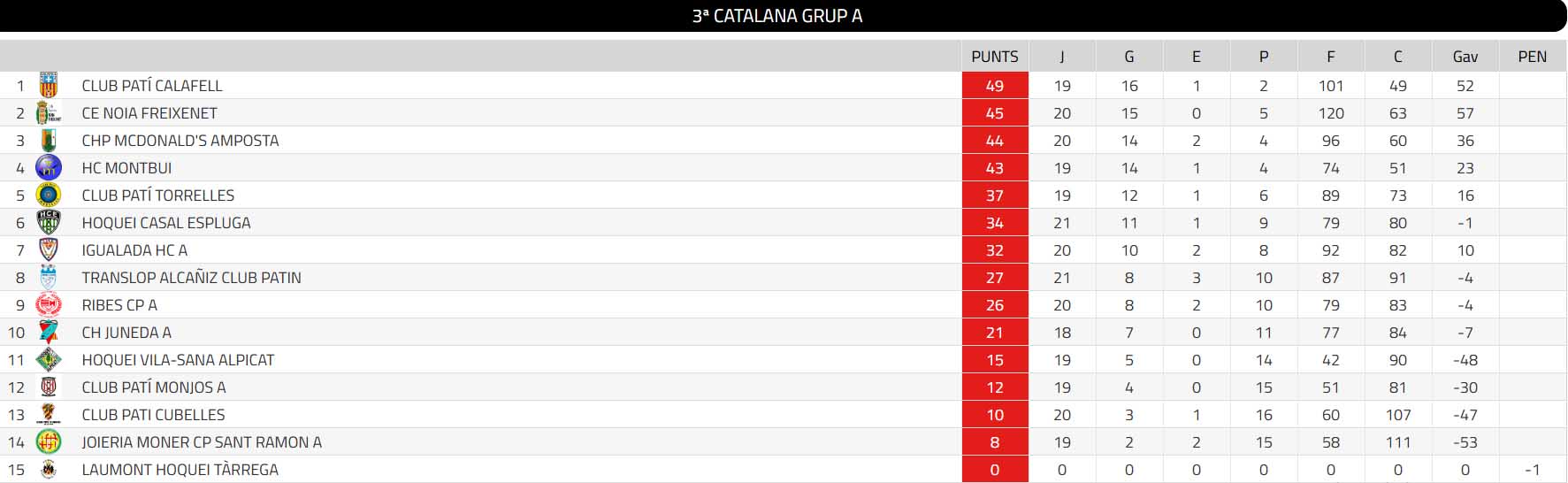Click the Gav column header

pyautogui.click(x=1465, y=57)
